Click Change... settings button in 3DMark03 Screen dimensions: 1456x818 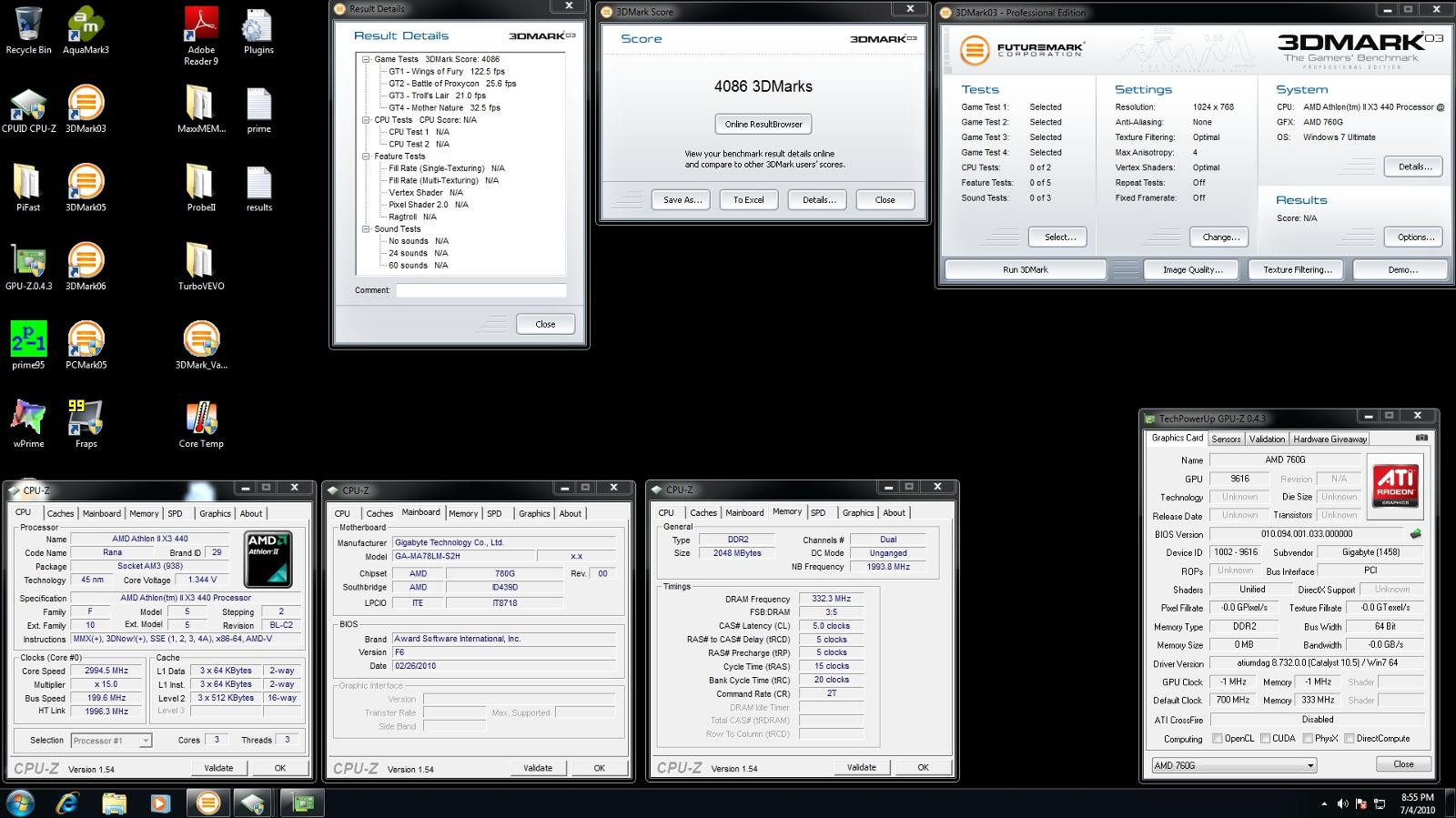[x=1220, y=237]
